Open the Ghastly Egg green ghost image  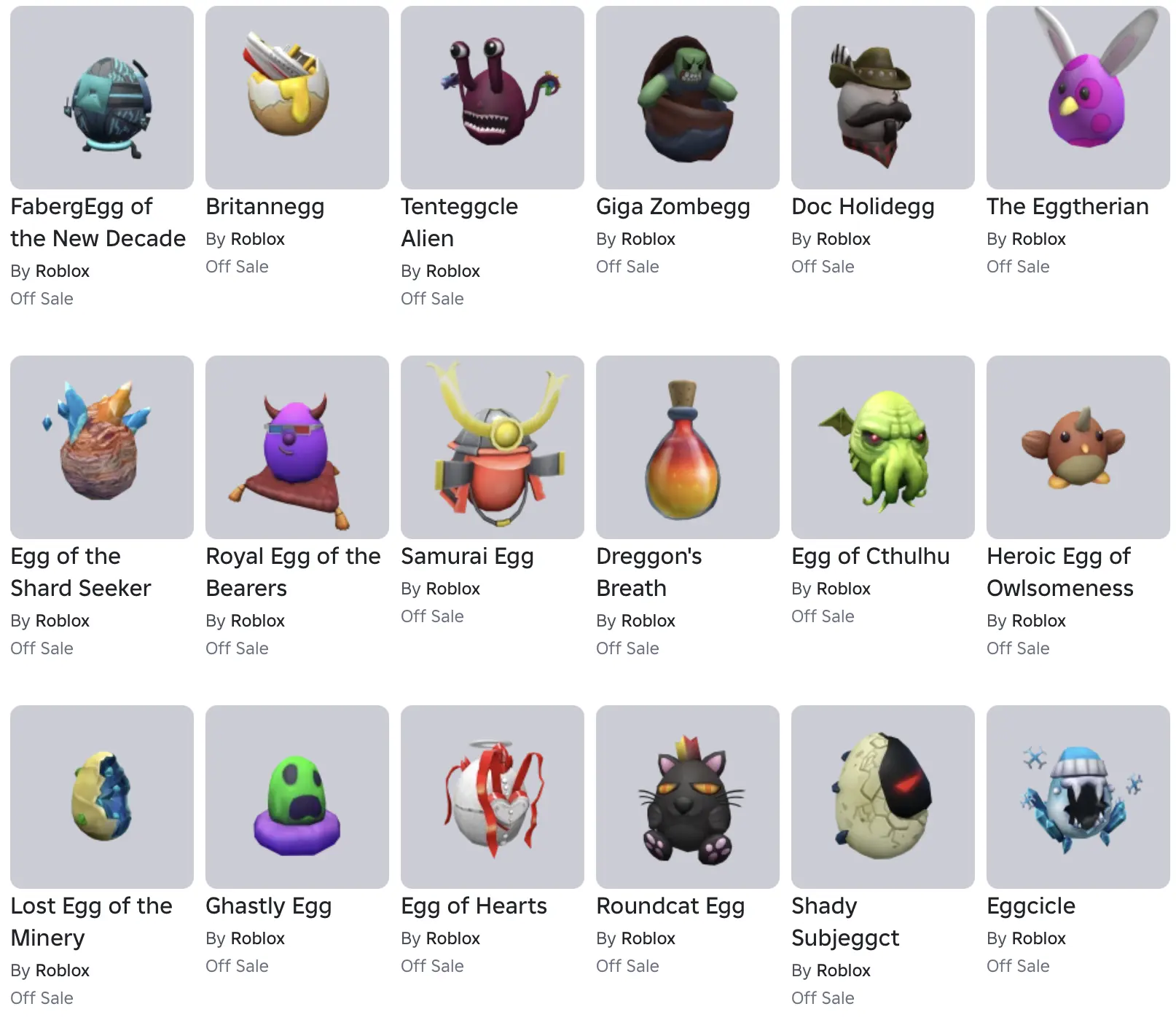point(297,797)
